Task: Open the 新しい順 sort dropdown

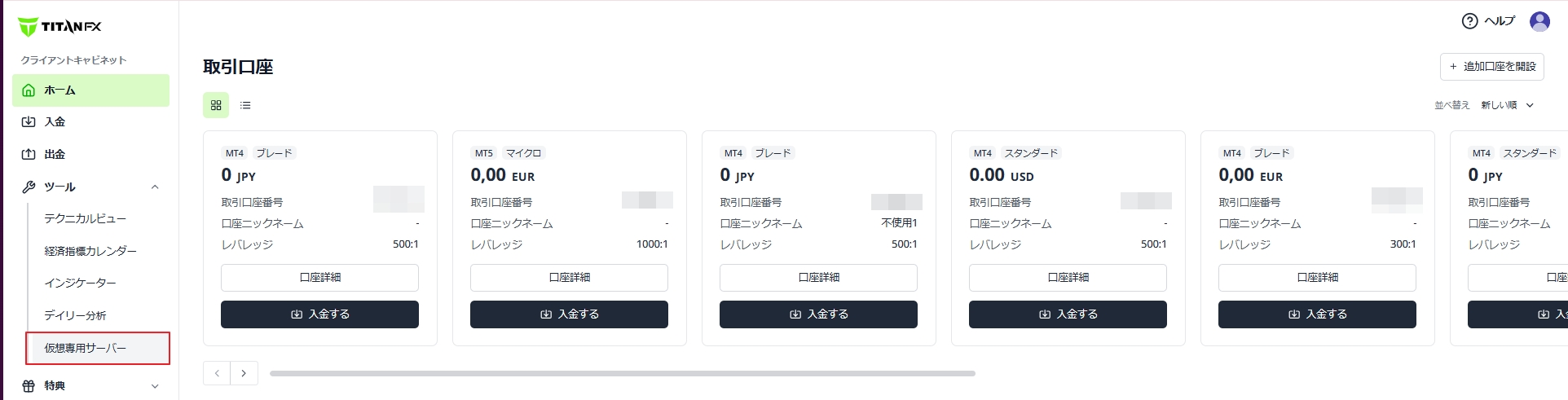Action: tap(1507, 105)
